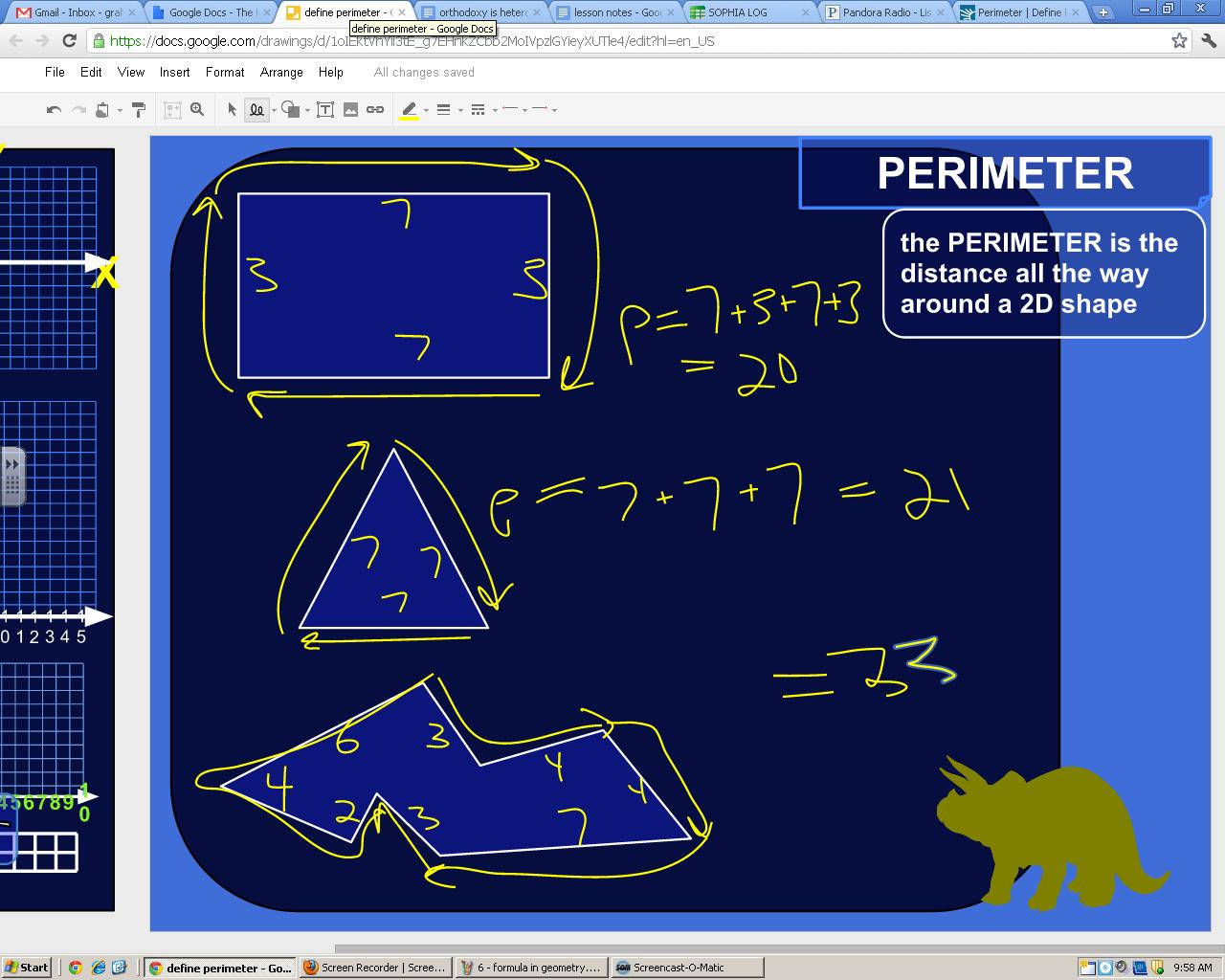Screen dimensions: 1225x980
Task: Open the Line dash style dropdown
Action: tap(495, 109)
